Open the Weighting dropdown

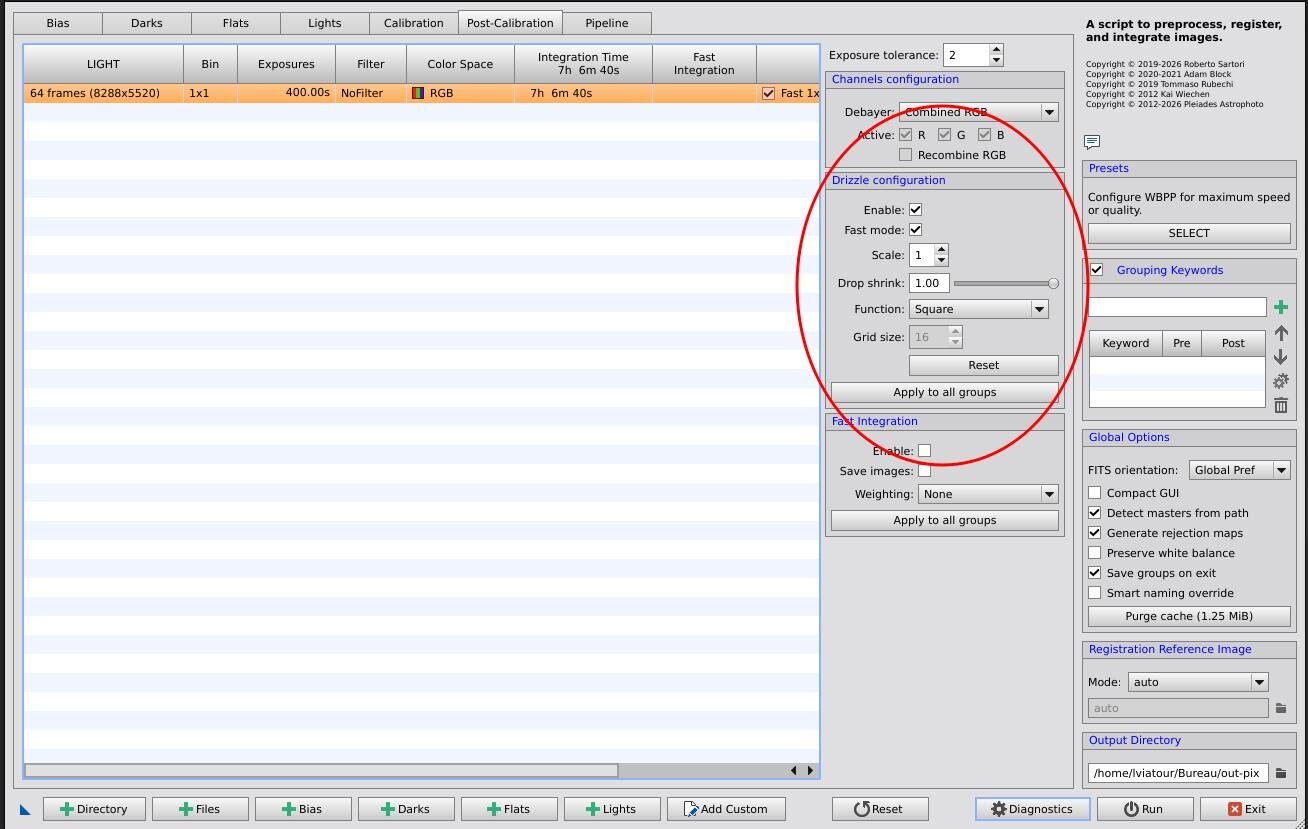point(988,494)
